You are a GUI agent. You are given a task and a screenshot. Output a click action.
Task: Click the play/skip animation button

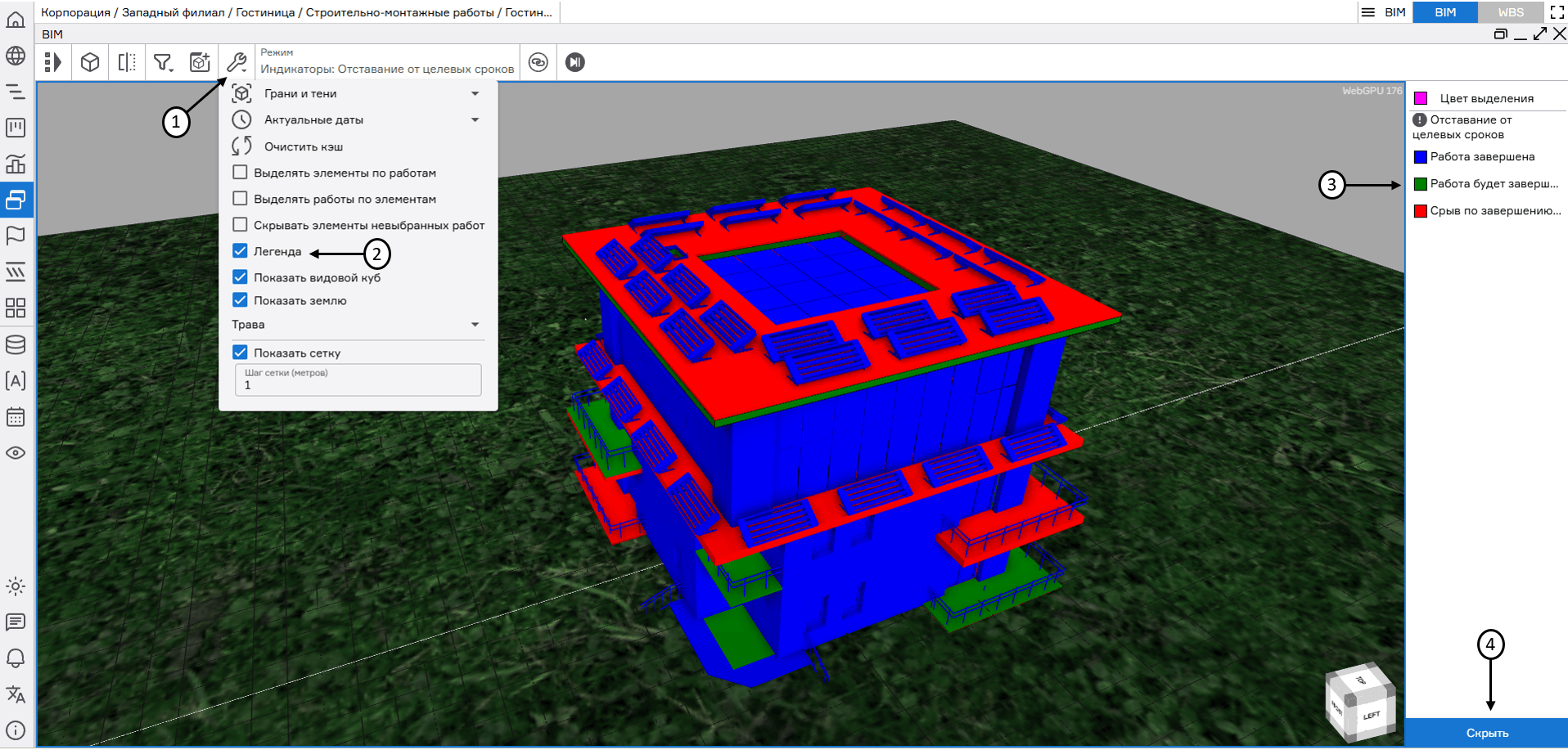click(575, 62)
